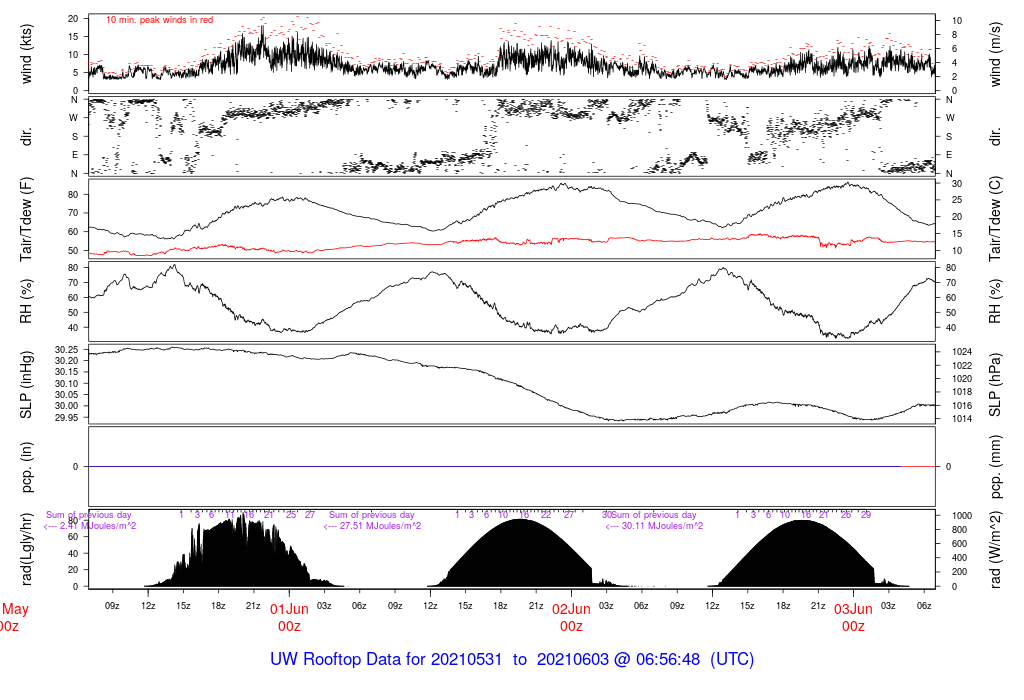Click the '0' label left of precipitation line

tap(76, 467)
